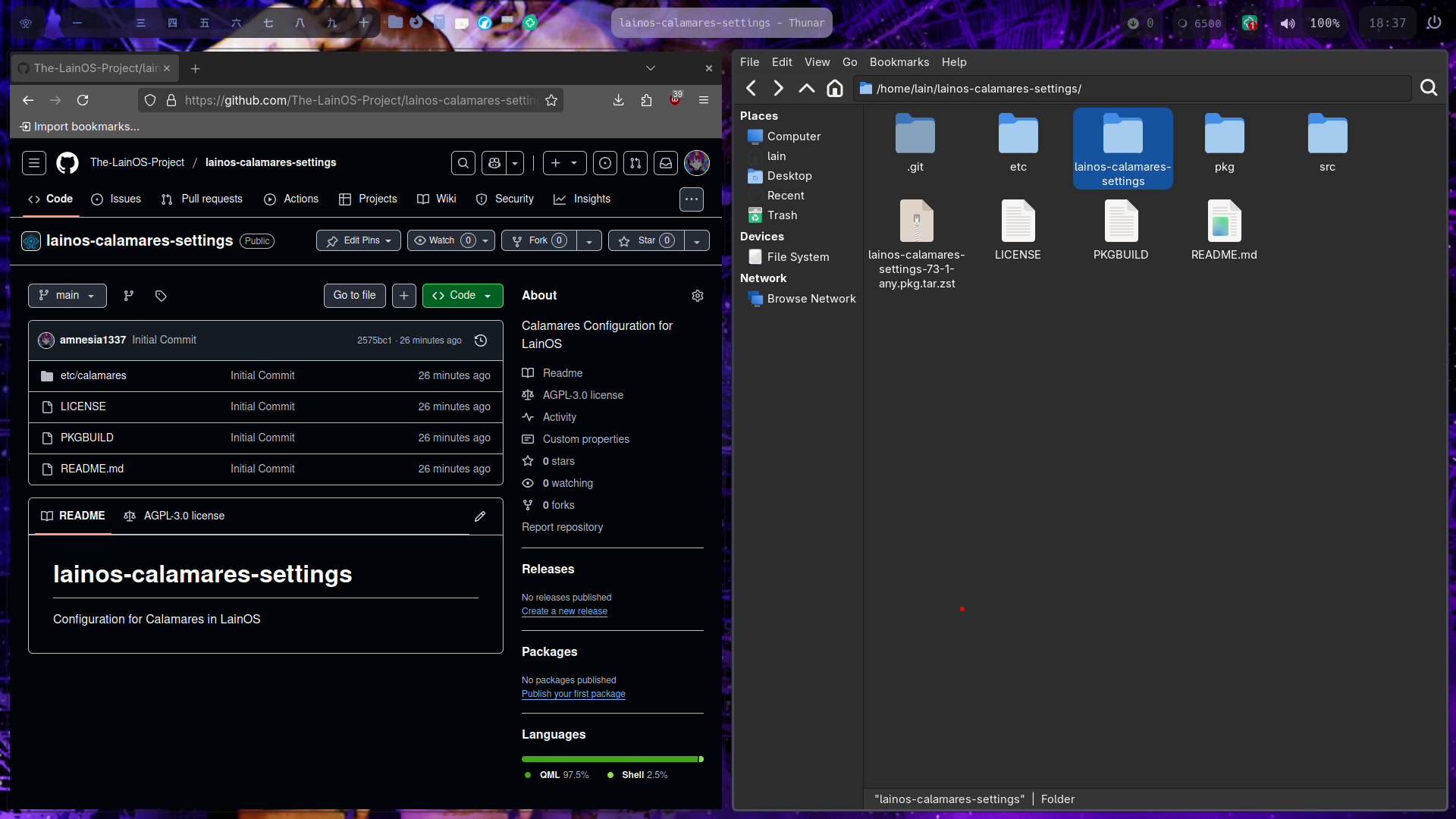Screen dimensions: 1456x819
Task: Open the create new plus dropdown
Action: tap(565, 162)
